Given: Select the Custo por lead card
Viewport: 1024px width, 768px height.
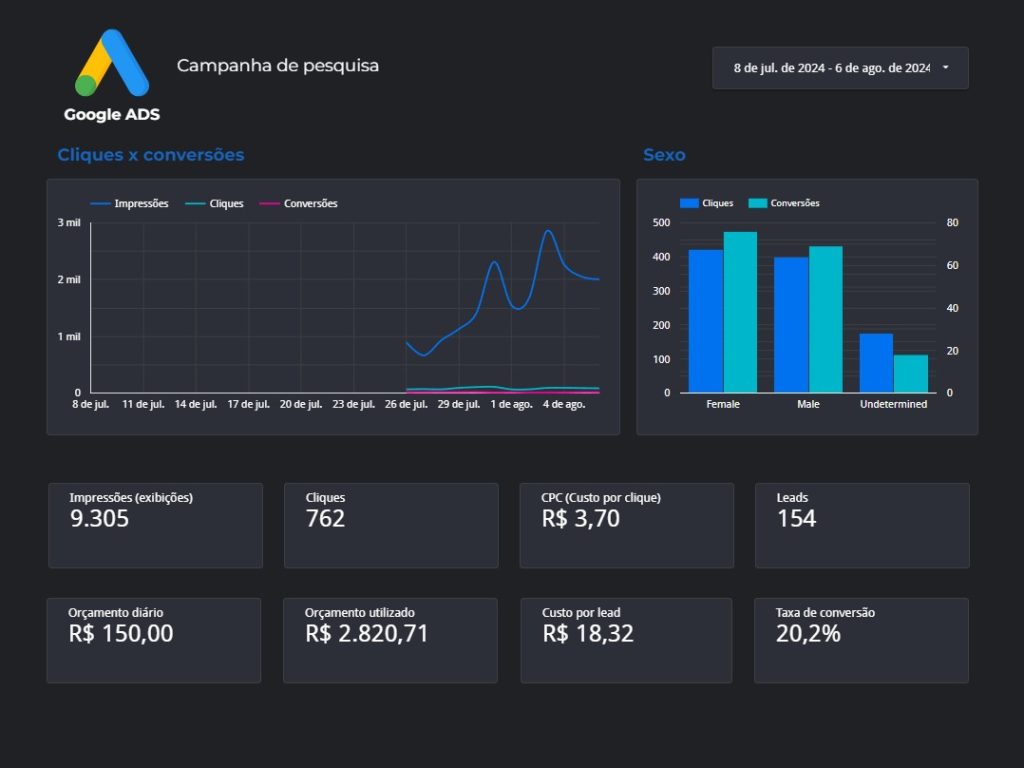Looking at the screenshot, I should click(x=626, y=640).
